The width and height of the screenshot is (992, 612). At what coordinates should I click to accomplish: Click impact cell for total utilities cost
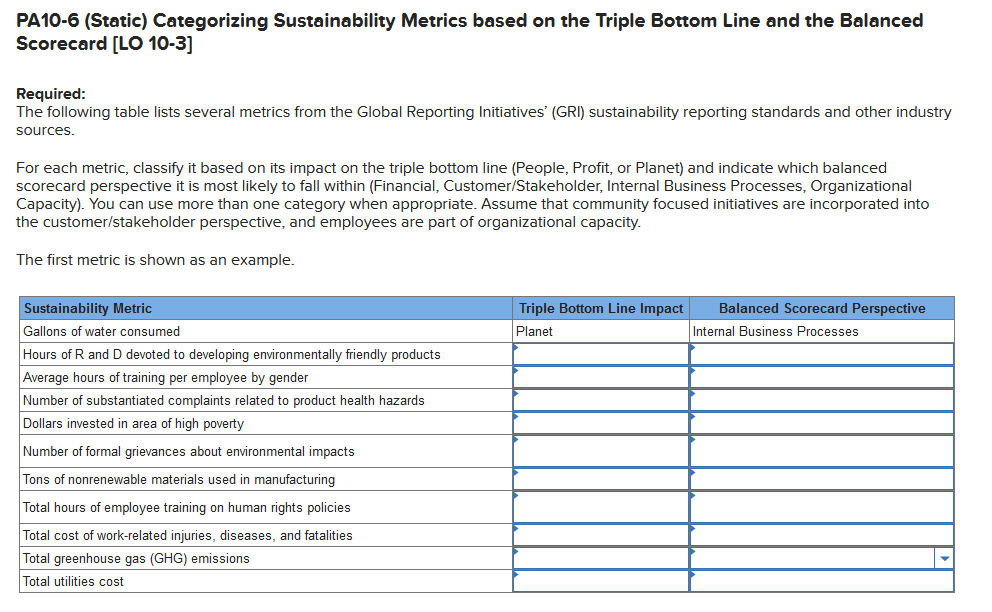tap(600, 580)
